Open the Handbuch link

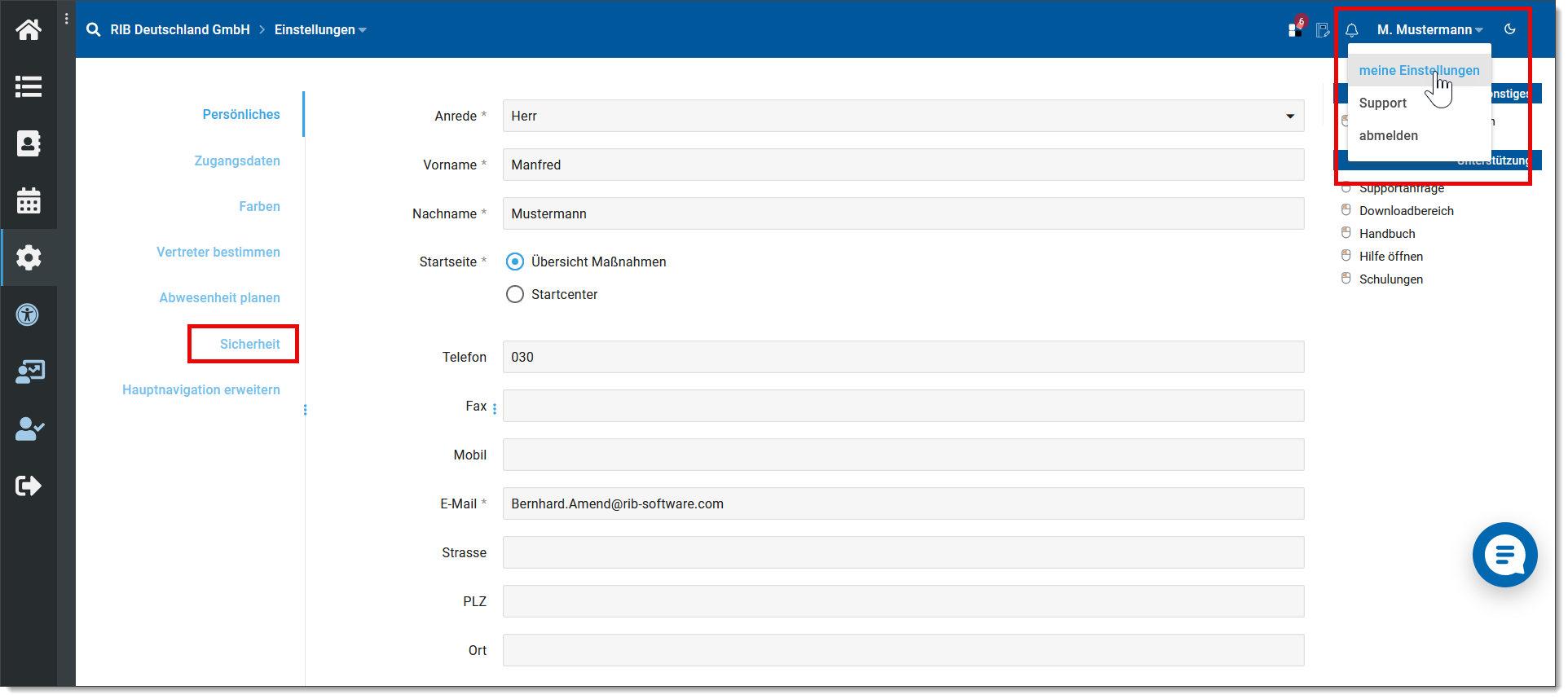point(1387,234)
